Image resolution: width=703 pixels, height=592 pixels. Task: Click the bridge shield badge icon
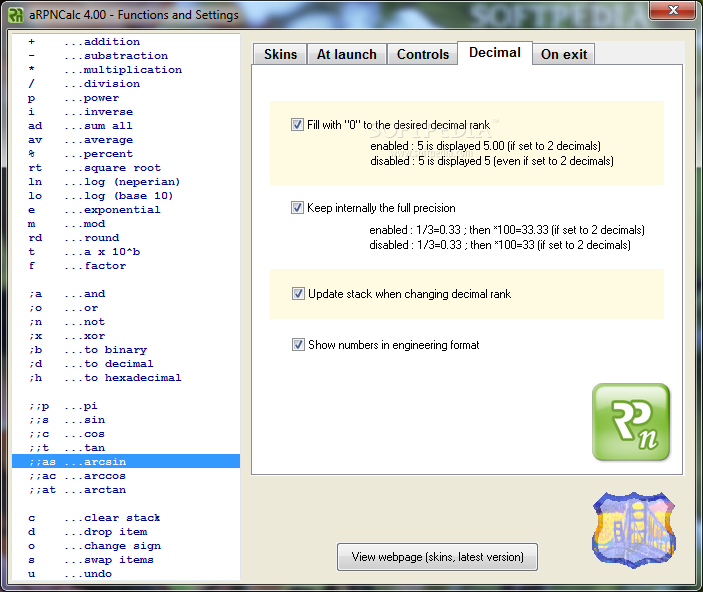click(634, 530)
